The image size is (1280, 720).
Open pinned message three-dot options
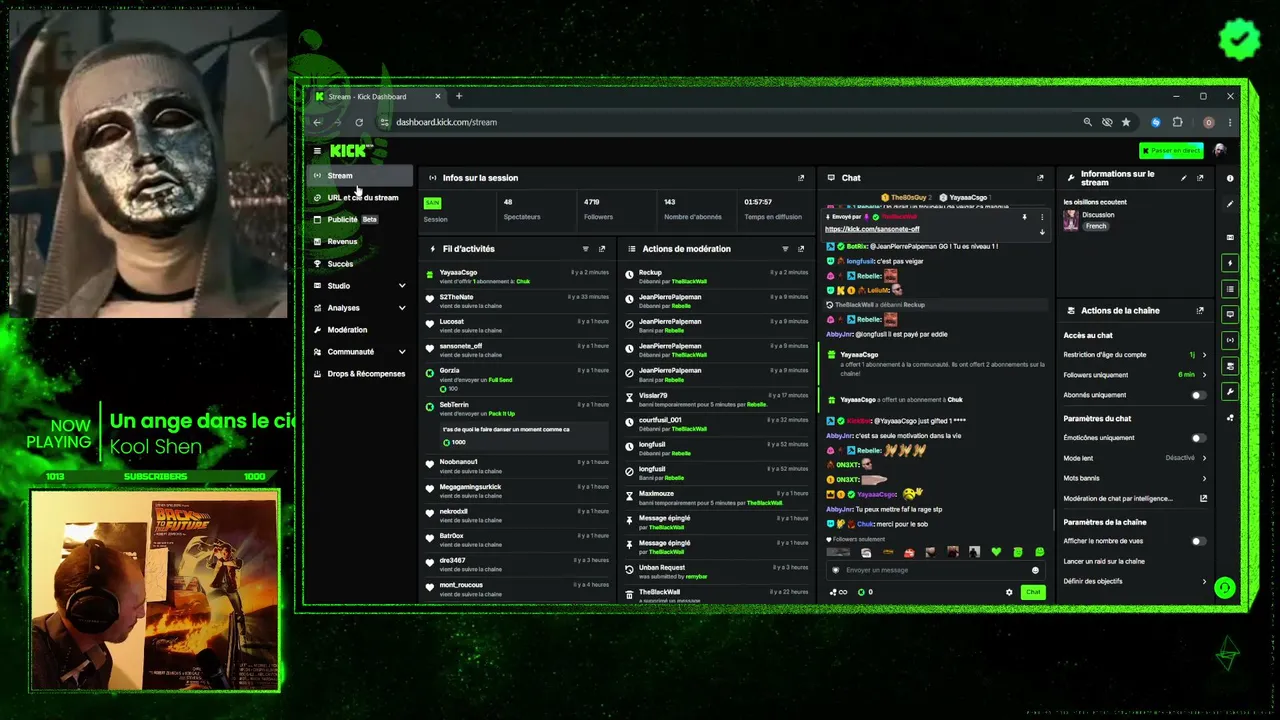click(x=1042, y=217)
